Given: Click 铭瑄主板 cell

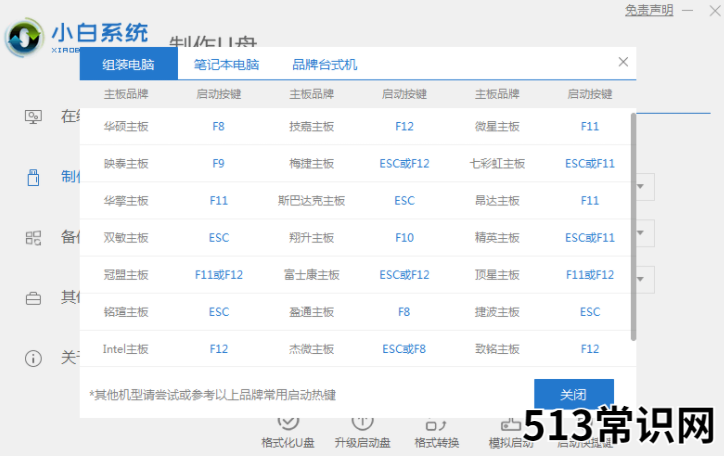Looking at the screenshot, I should [126, 312].
